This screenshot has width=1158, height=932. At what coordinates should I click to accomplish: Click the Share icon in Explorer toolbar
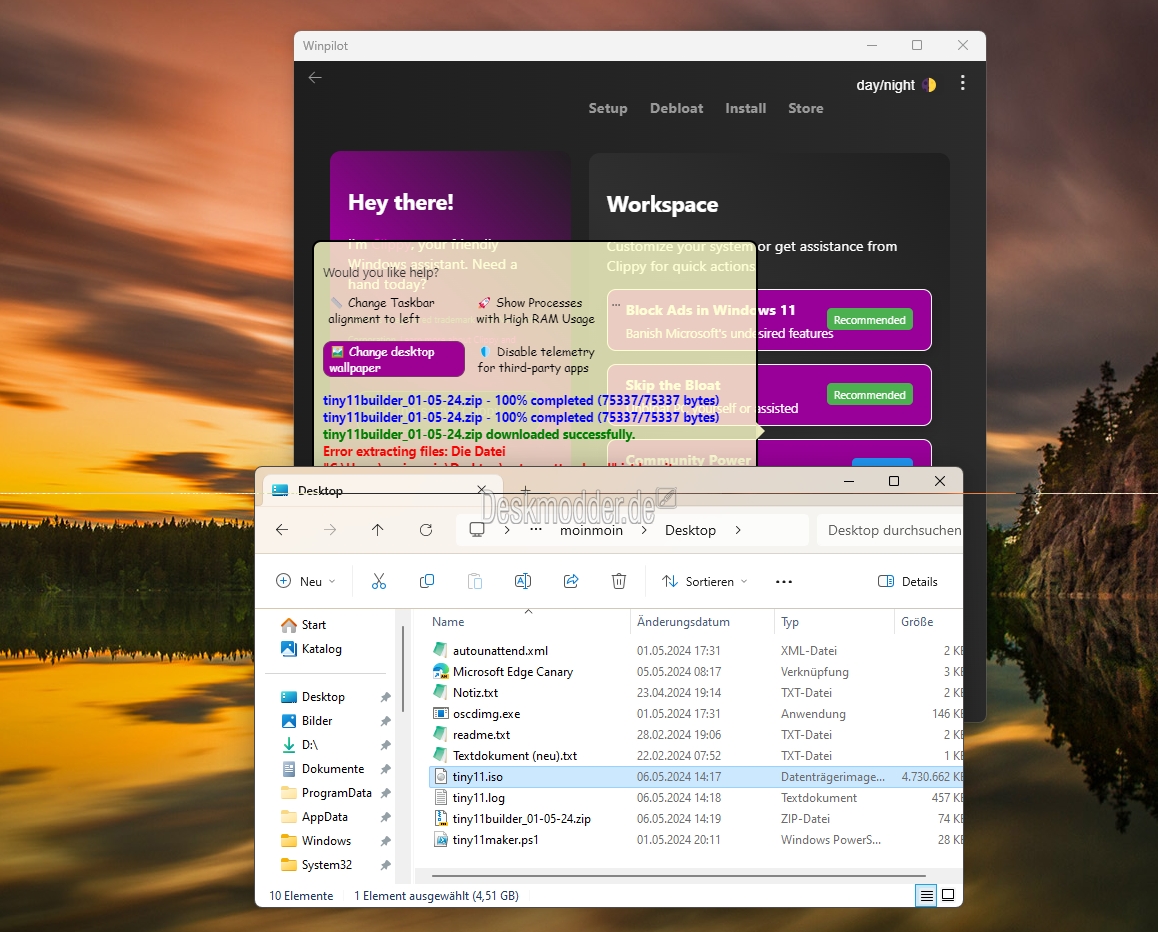pyautogui.click(x=571, y=581)
